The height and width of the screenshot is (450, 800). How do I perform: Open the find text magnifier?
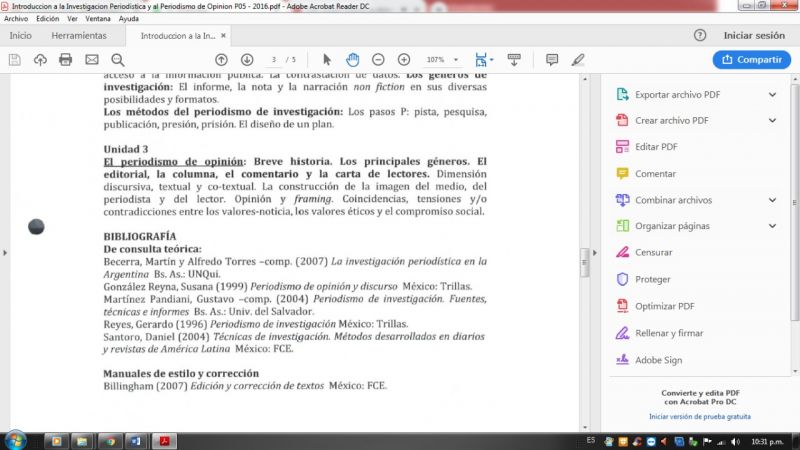pos(118,60)
